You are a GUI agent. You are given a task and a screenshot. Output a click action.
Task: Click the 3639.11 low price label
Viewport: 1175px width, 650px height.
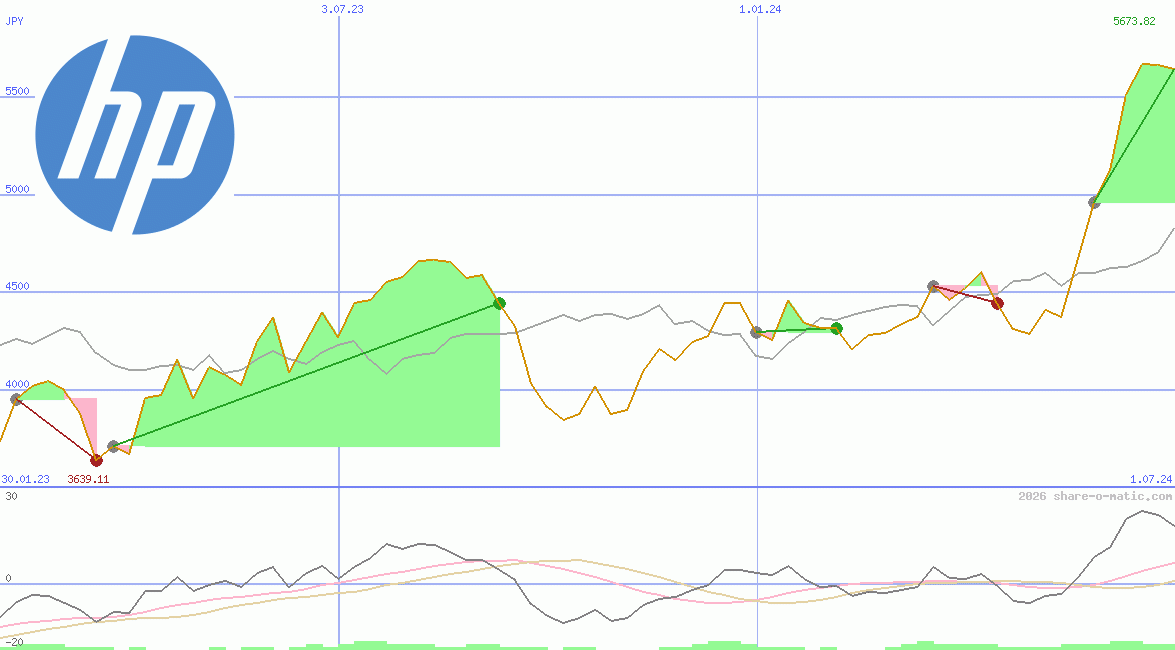(87, 479)
